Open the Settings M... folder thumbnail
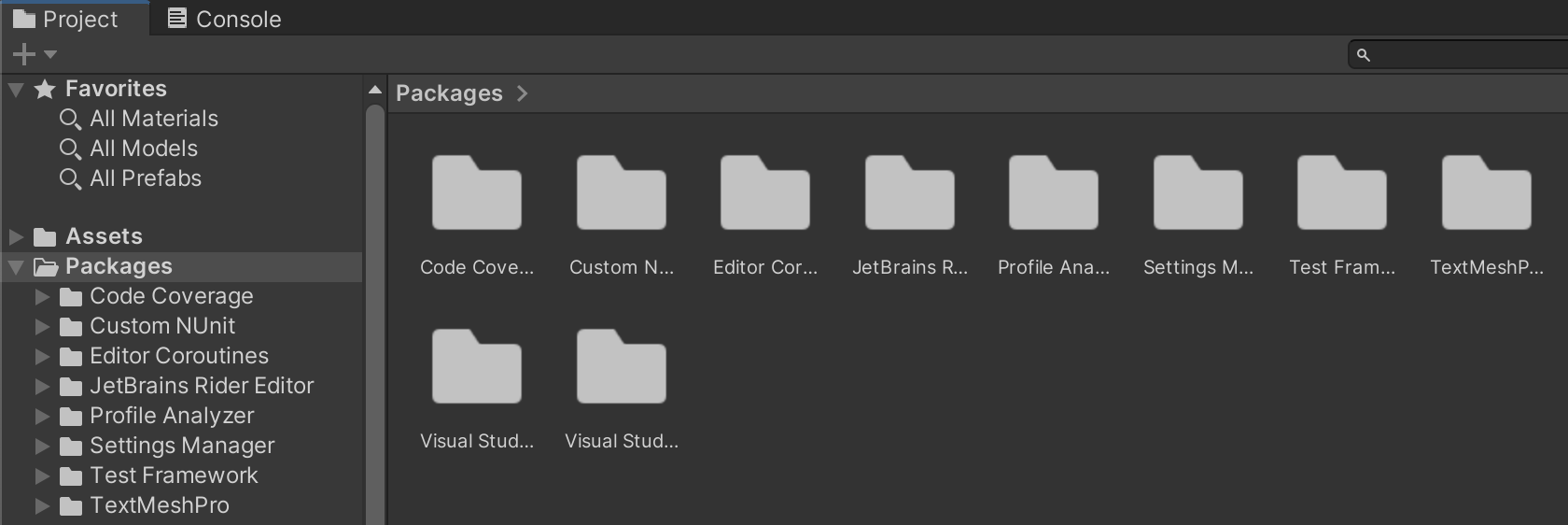 pyautogui.click(x=1197, y=193)
